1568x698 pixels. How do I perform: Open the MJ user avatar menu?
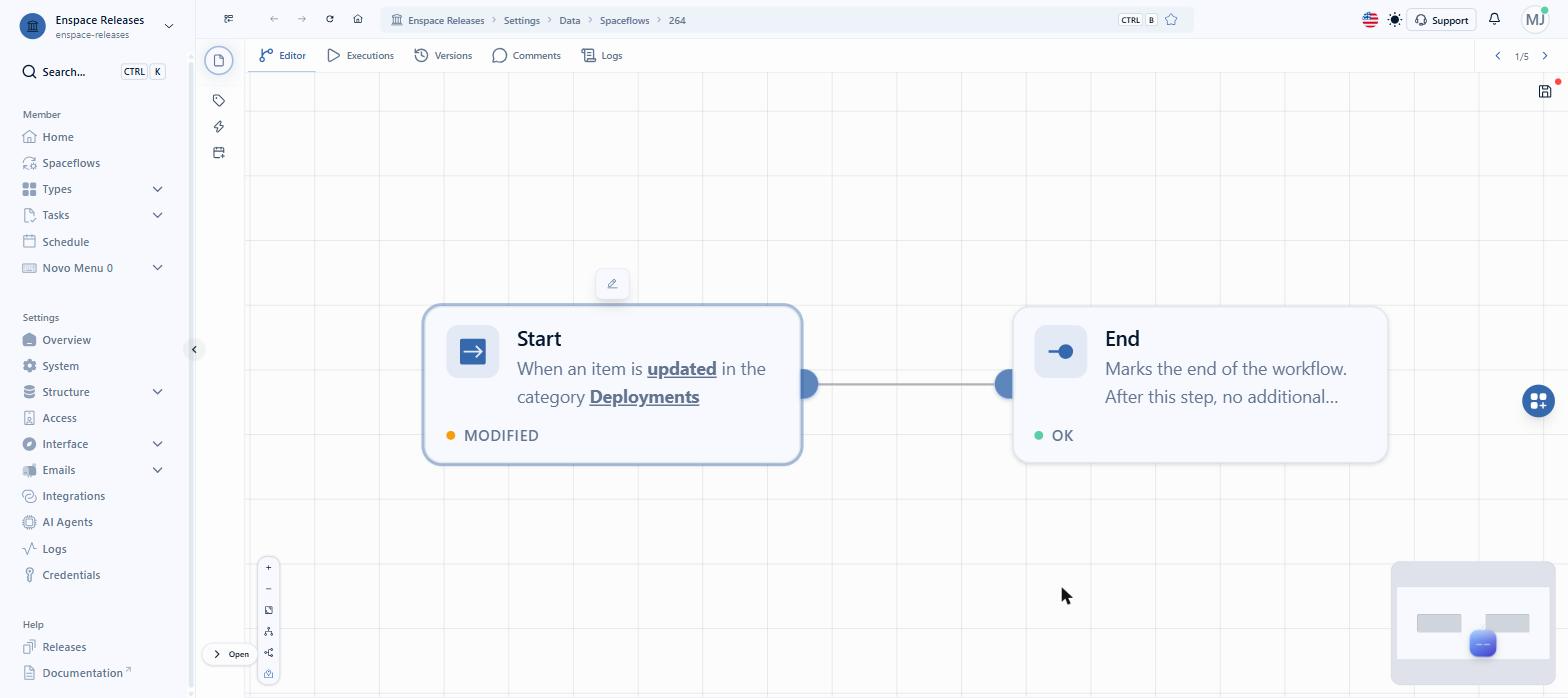tap(1535, 19)
